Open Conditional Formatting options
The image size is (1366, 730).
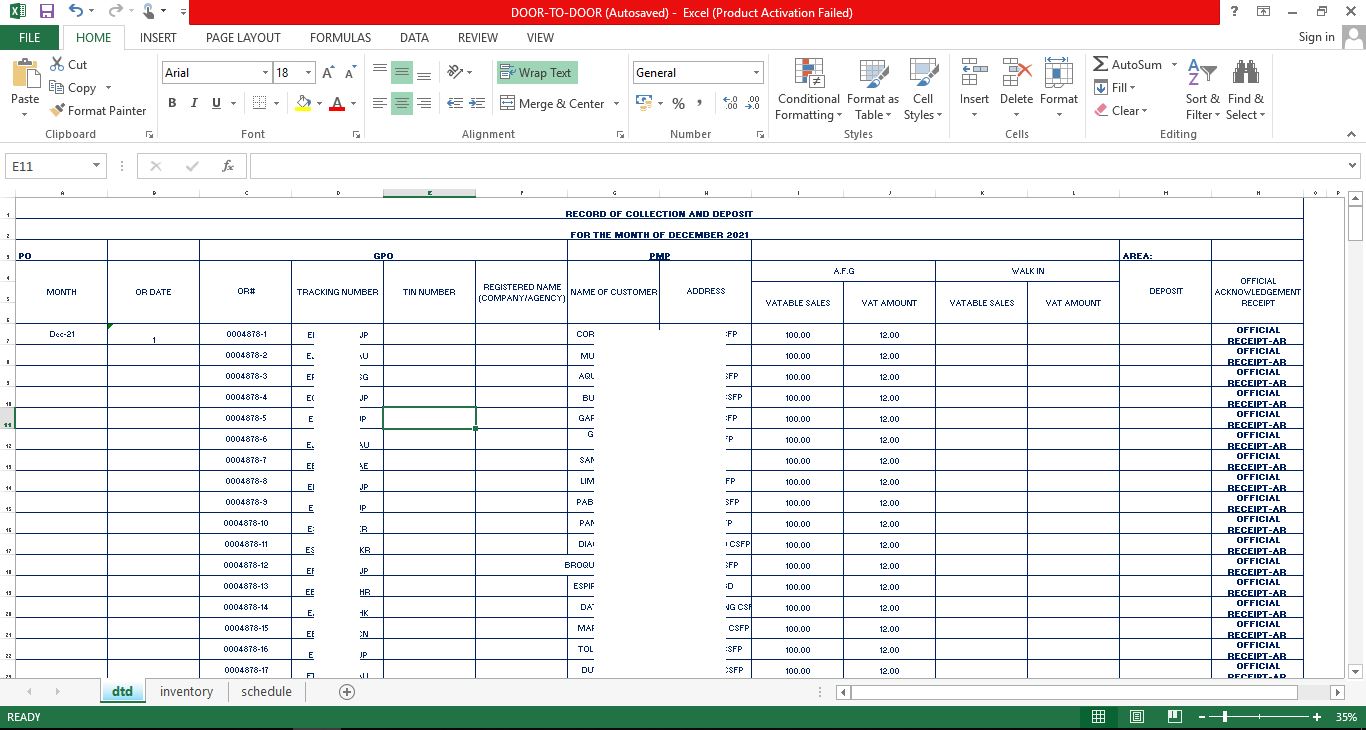tap(808, 89)
